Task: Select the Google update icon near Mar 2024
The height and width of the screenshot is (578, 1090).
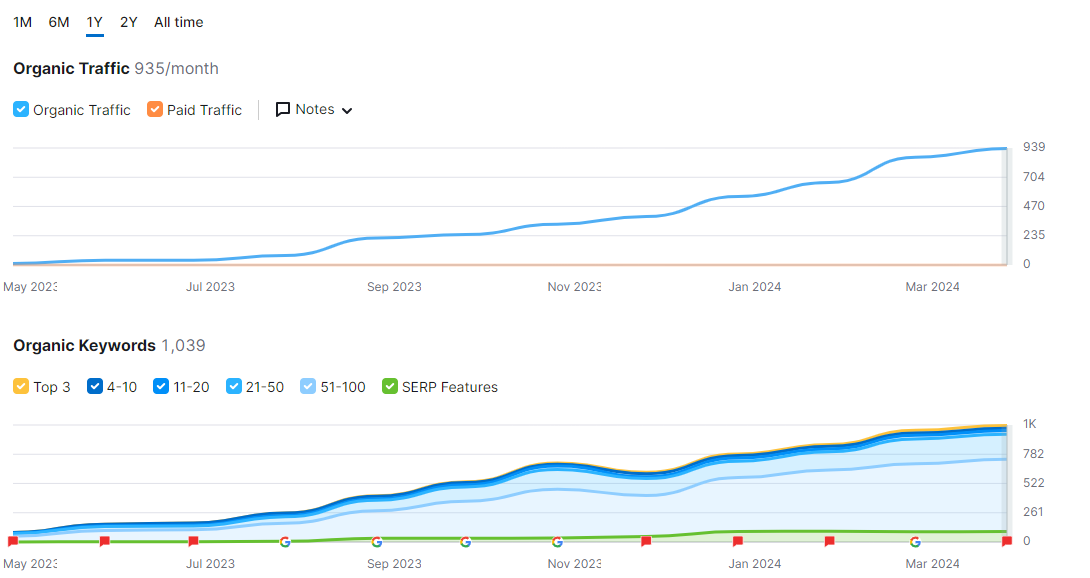Action: [x=917, y=541]
